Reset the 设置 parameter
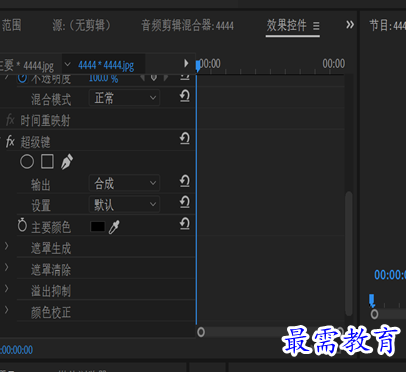 click(x=185, y=202)
